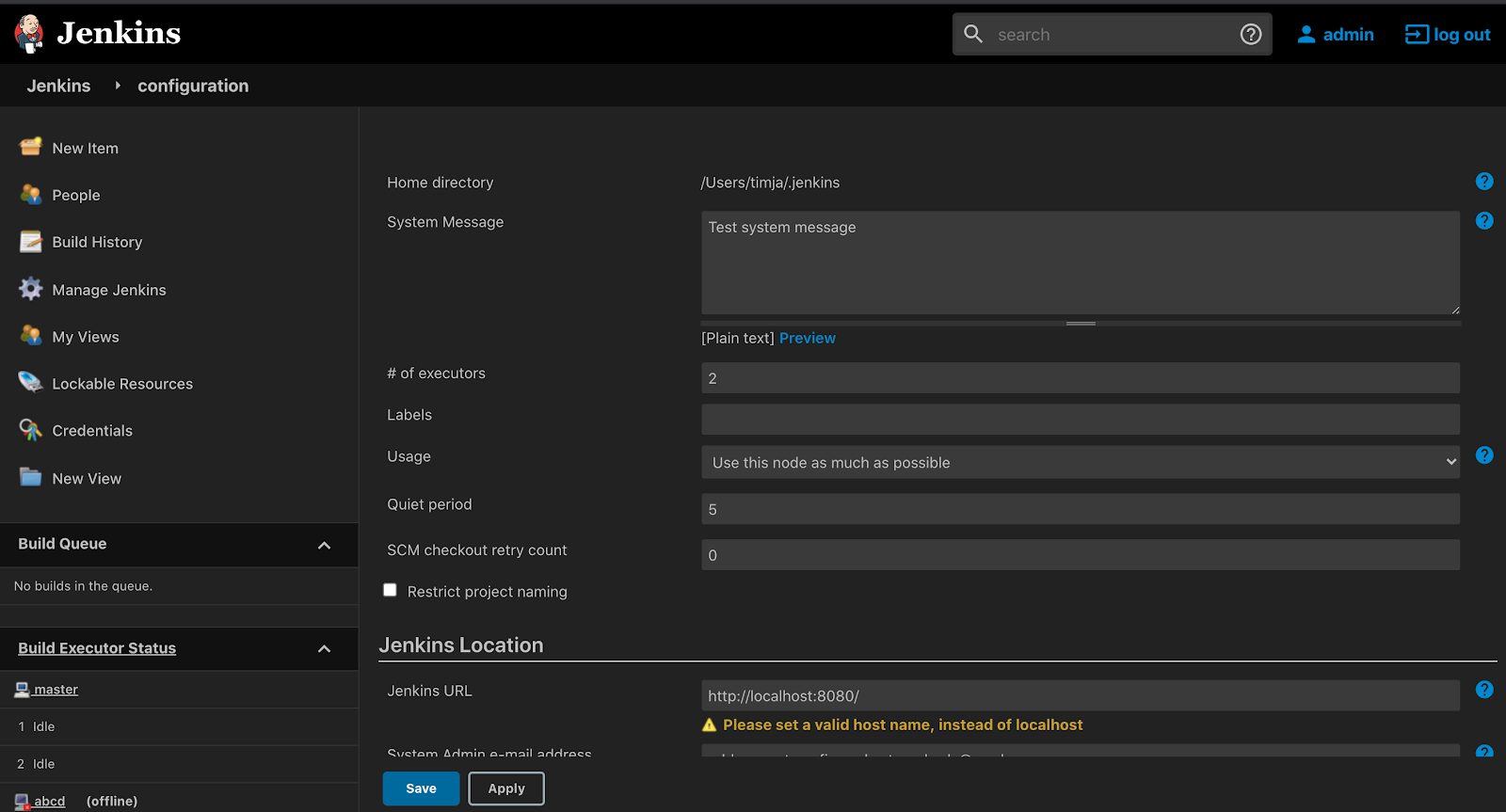Click the log out arrow icon
Image resolution: width=1506 pixels, height=812 pixels.
click(x=1417, y=35)
